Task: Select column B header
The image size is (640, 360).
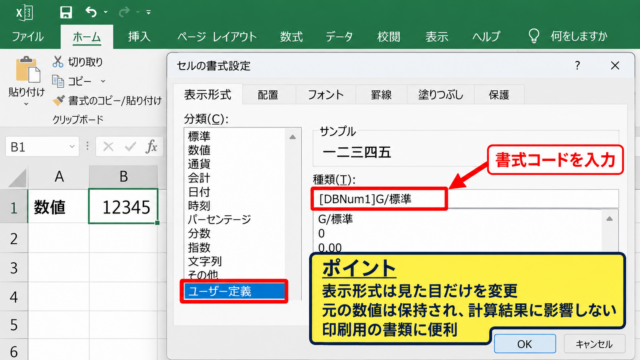Action: click(x=123, y=177)
